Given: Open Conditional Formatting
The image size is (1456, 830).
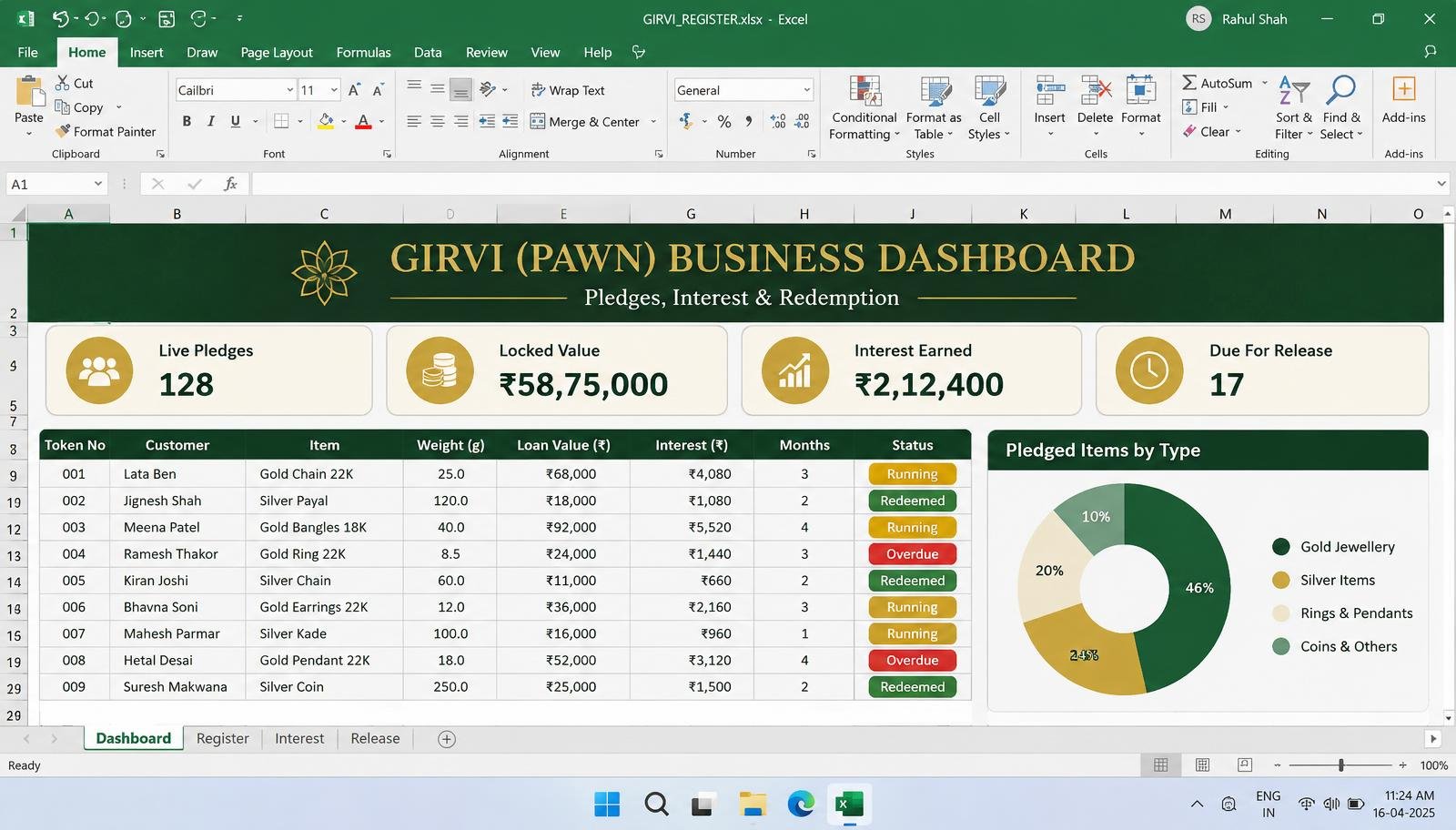Looking at the screenshot, I should point(864,108).
